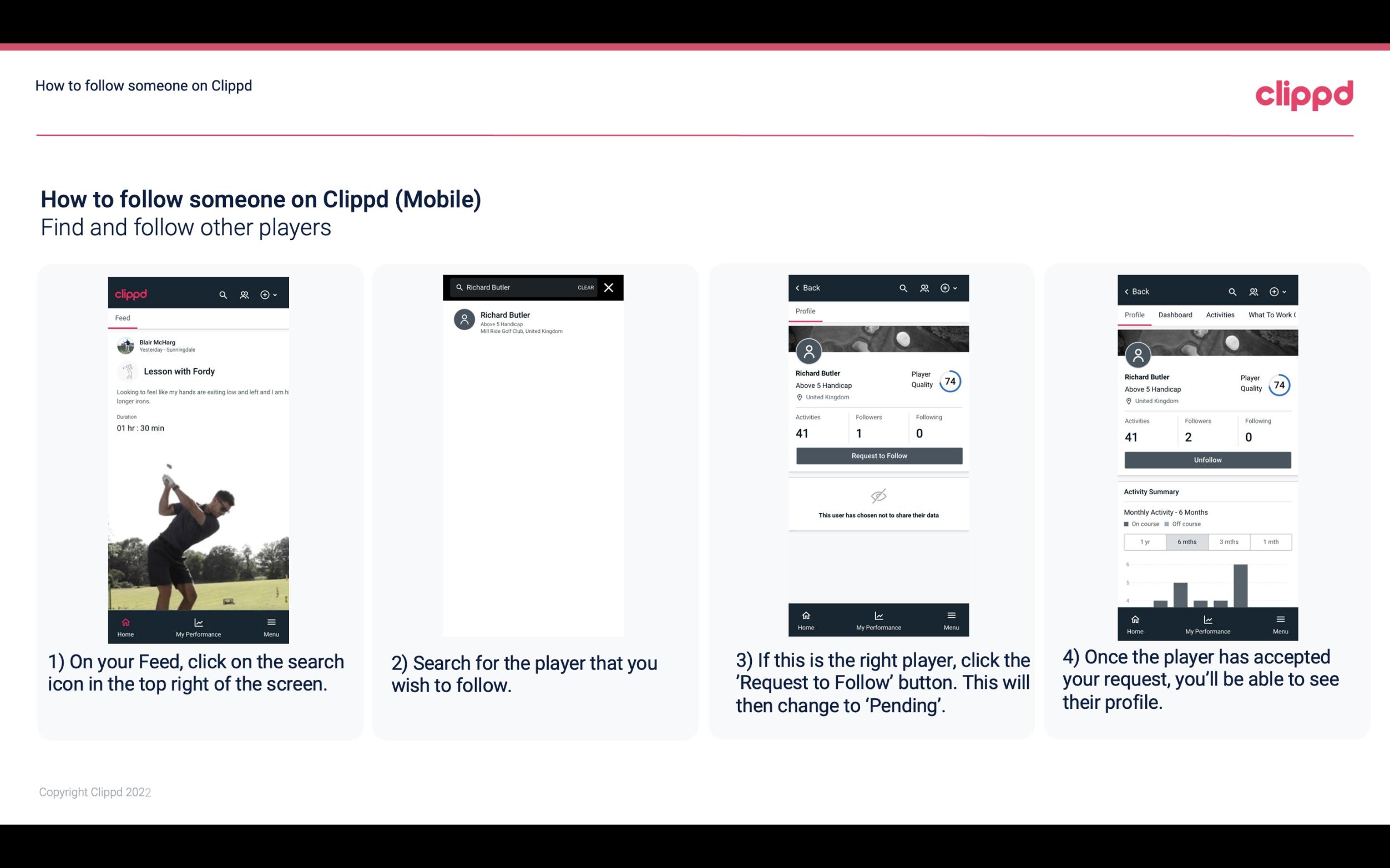Click the person/account icon top navigation

point(243,293)
